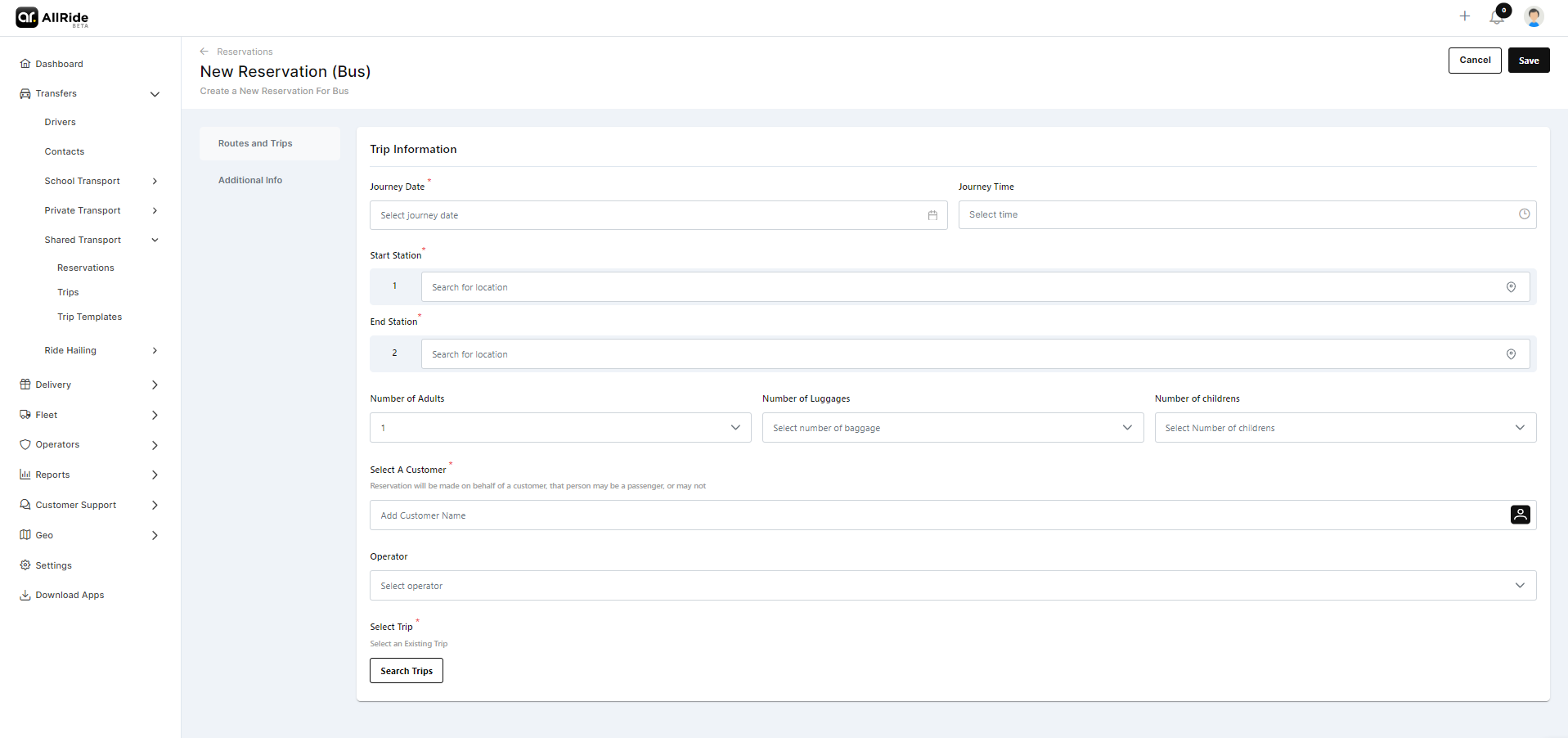
Task: Select Trip Templates in the sidebar
Action: pos(89,317)
